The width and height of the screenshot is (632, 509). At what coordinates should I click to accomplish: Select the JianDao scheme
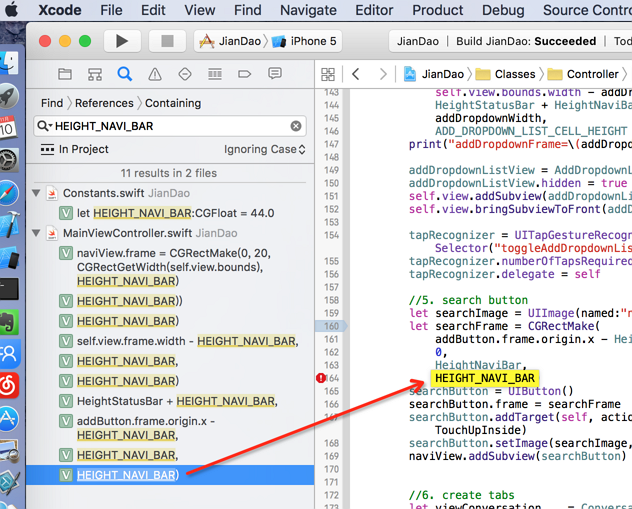pos(231,41)
